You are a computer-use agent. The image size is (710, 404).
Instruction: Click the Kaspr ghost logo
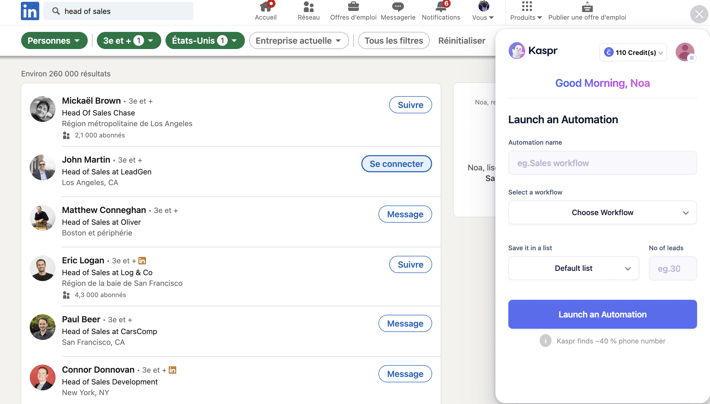click(x=517, y=50)
